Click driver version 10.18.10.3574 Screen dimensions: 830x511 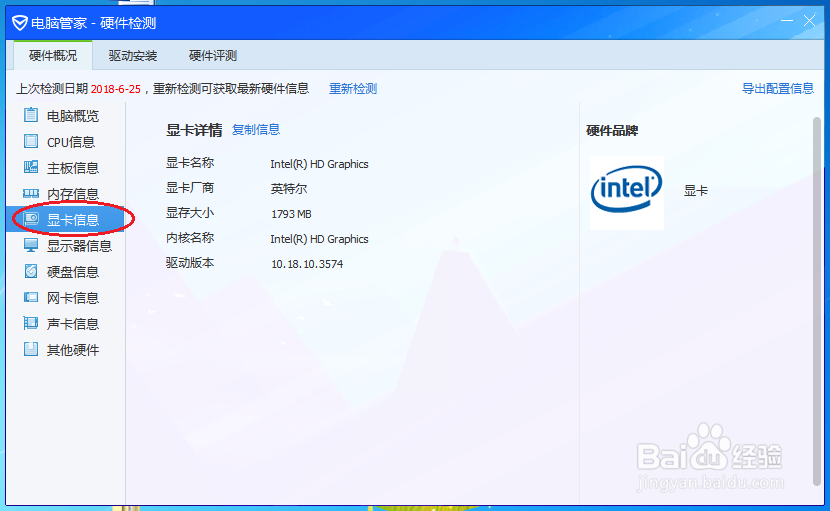307,264
